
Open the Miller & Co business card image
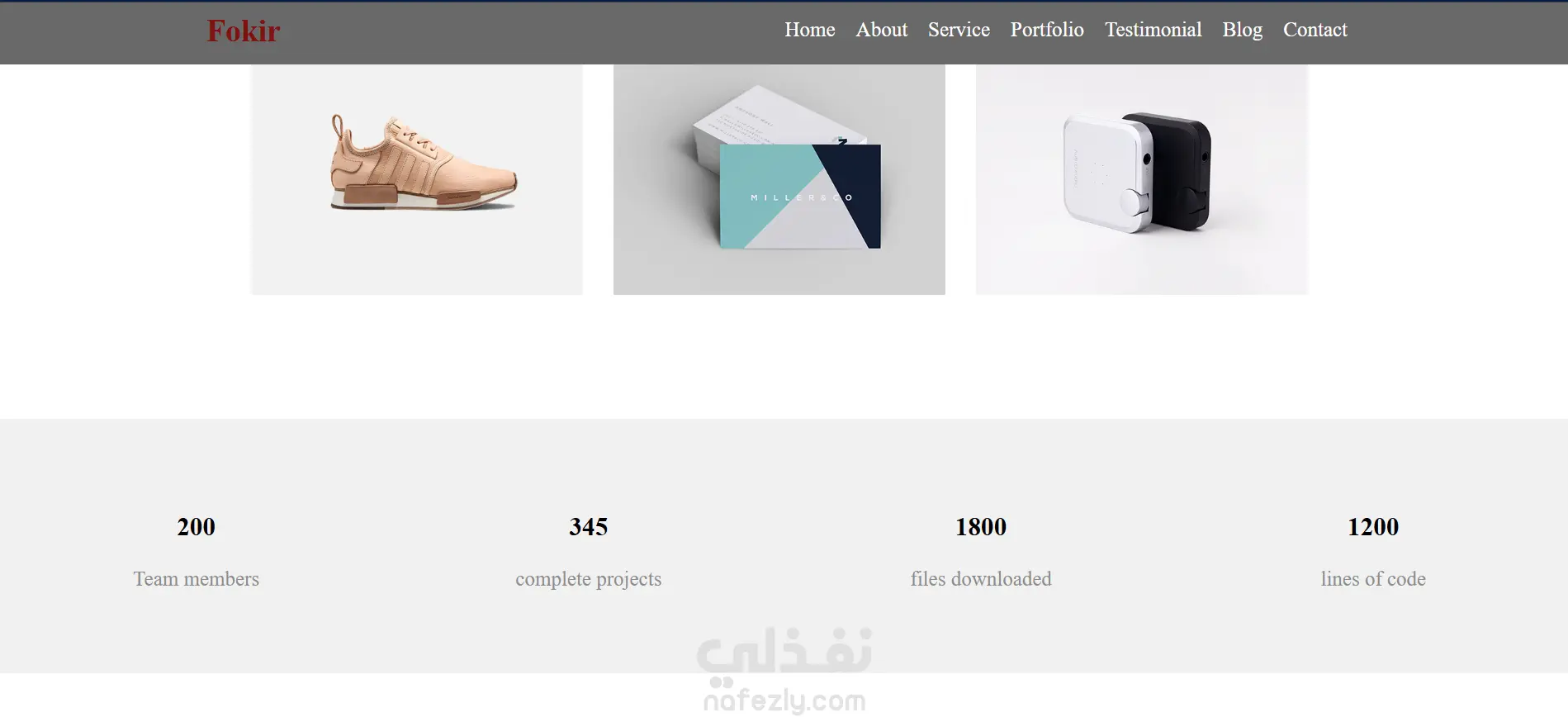[779, 179]
